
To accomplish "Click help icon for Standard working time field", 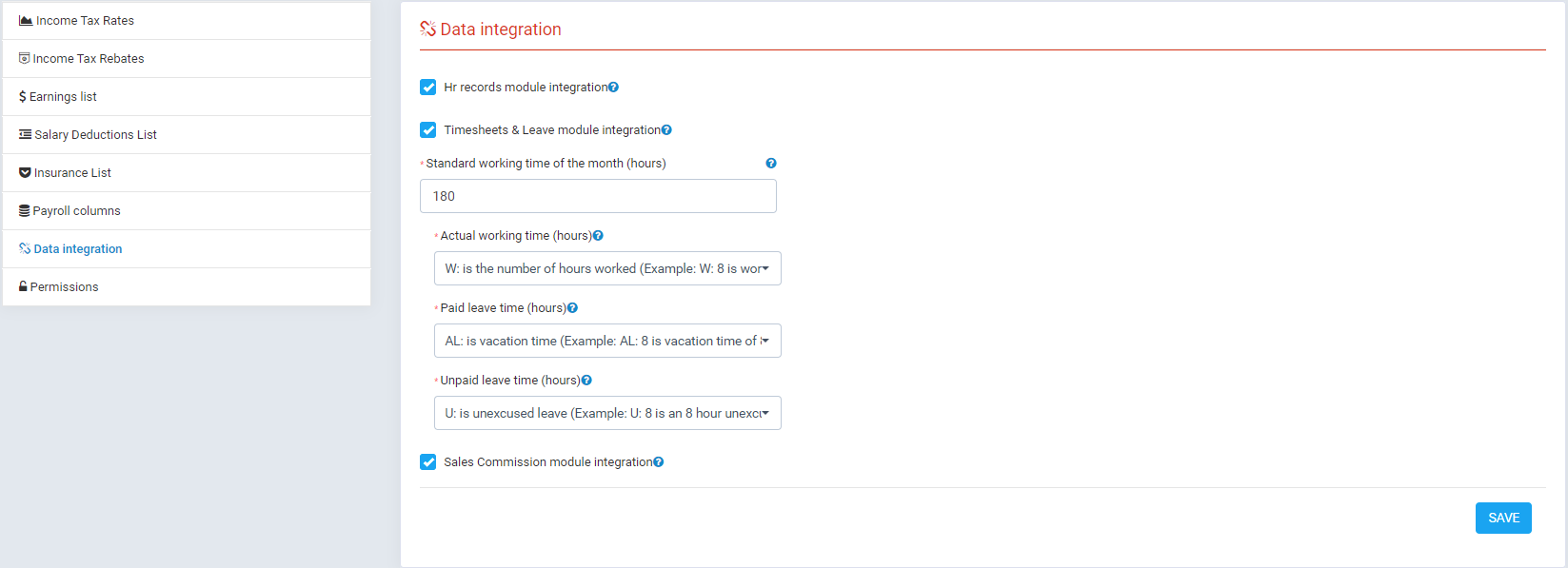I will tap(771, 164).
